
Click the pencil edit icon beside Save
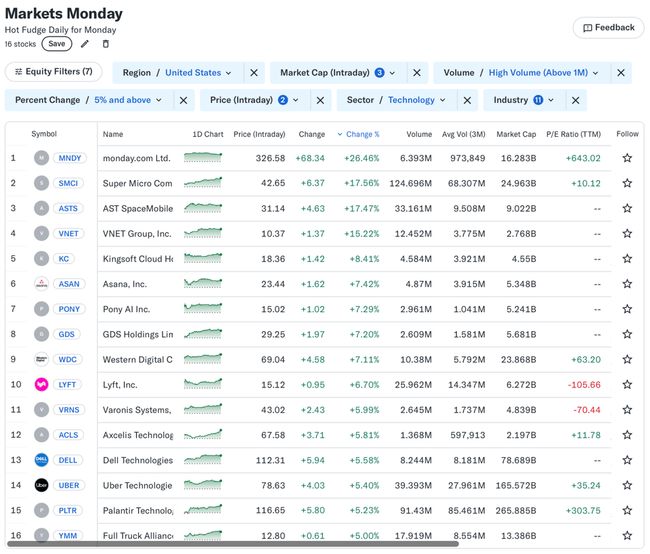pos(85,44)
